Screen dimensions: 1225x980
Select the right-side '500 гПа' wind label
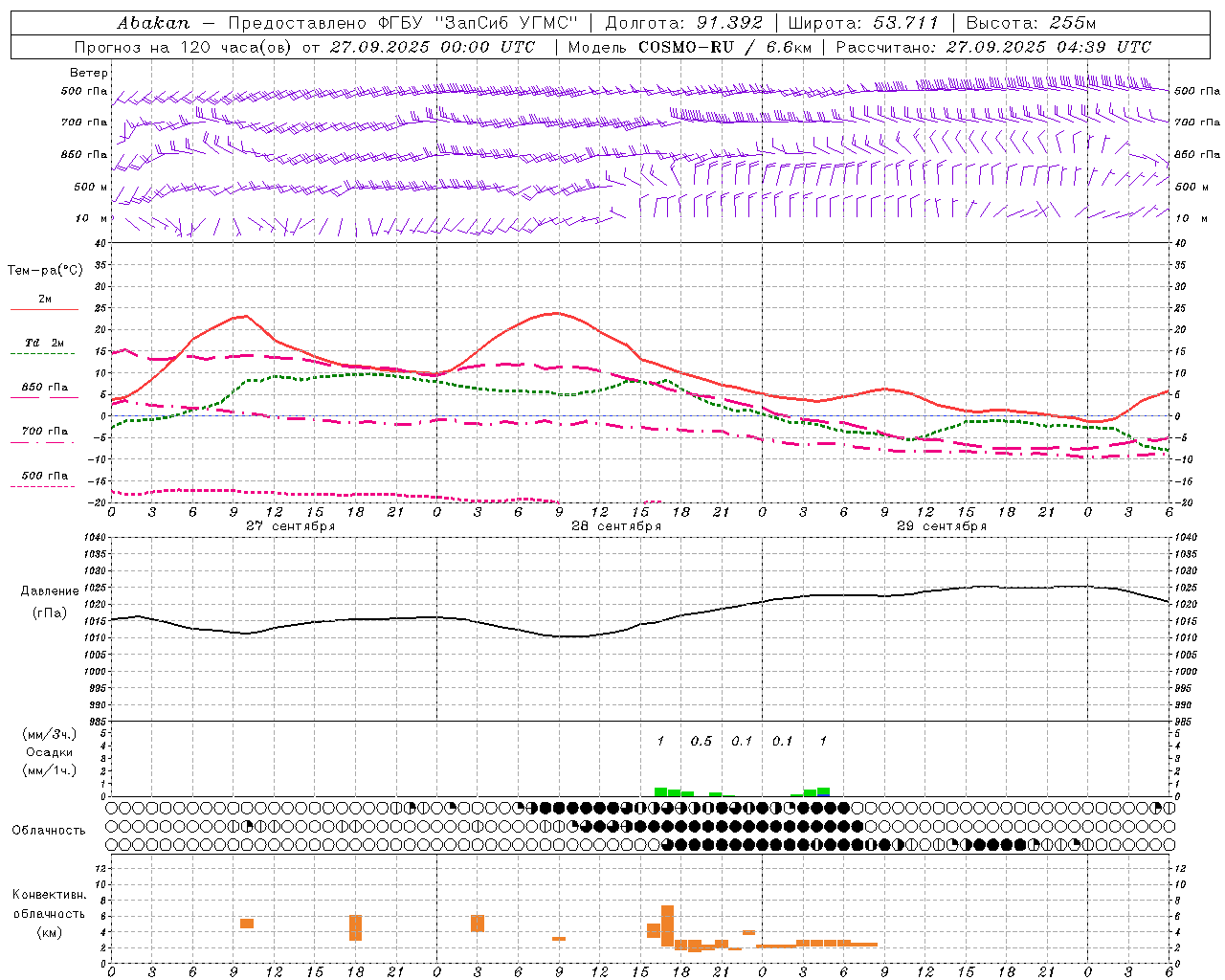pos(1196,91)
